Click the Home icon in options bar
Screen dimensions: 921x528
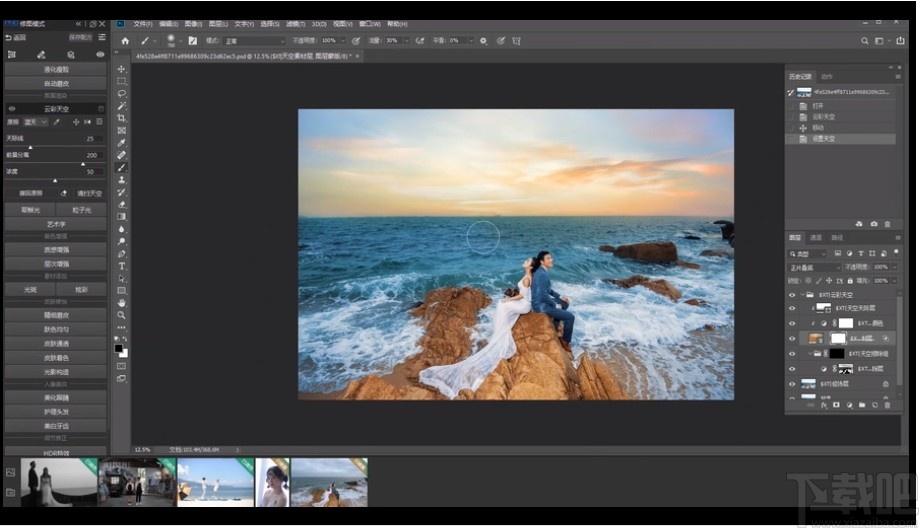(x=125, y=41)
